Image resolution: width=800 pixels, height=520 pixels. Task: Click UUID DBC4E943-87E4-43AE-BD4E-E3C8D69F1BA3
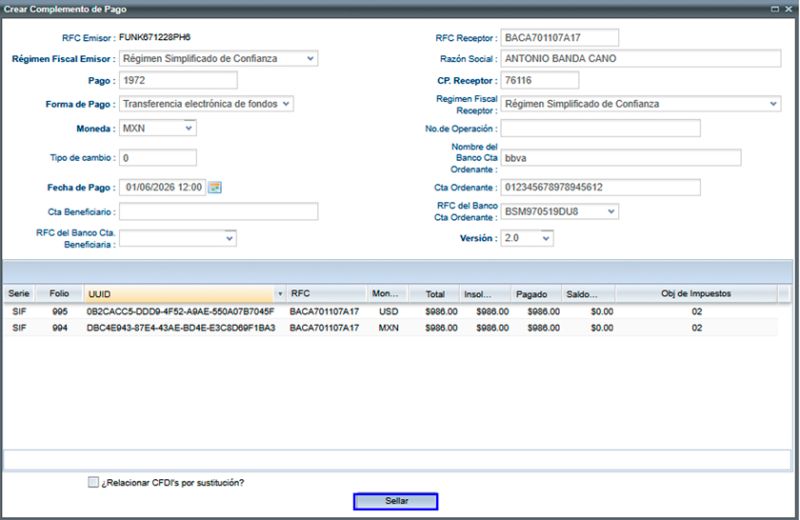point(181,328)
